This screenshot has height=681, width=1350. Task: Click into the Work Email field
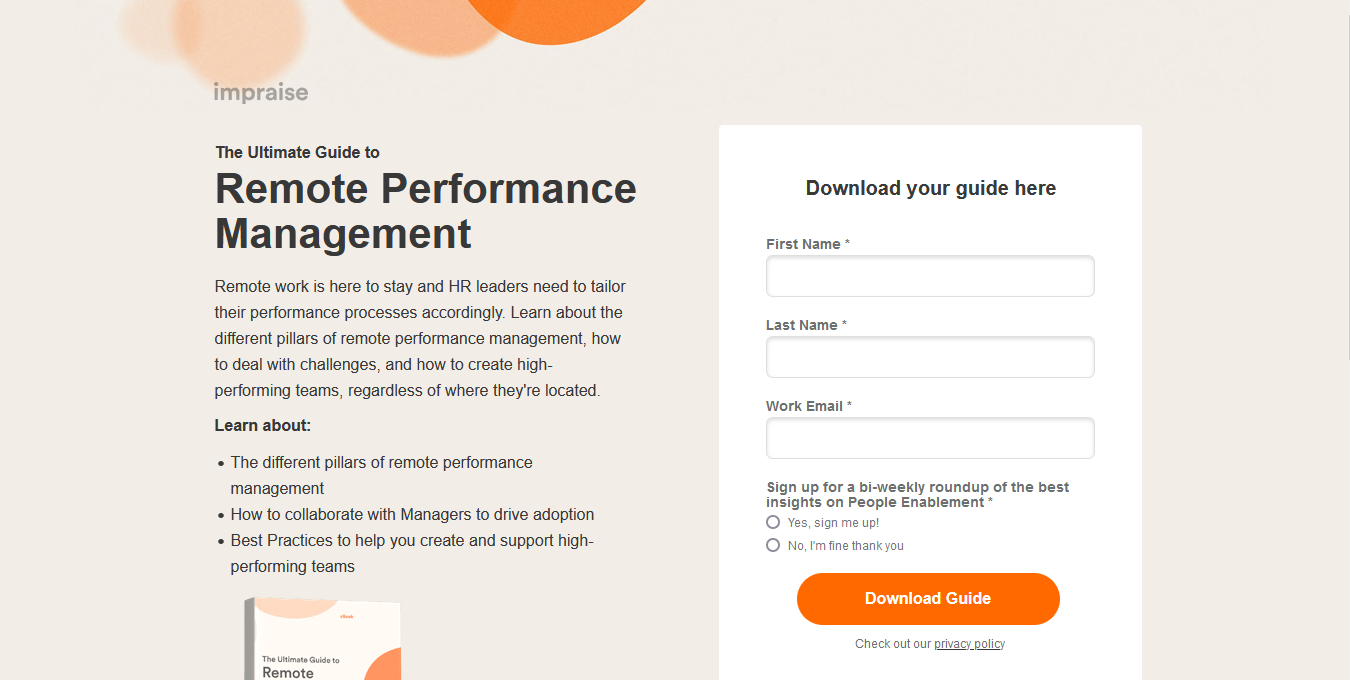[x=930, y=438]
